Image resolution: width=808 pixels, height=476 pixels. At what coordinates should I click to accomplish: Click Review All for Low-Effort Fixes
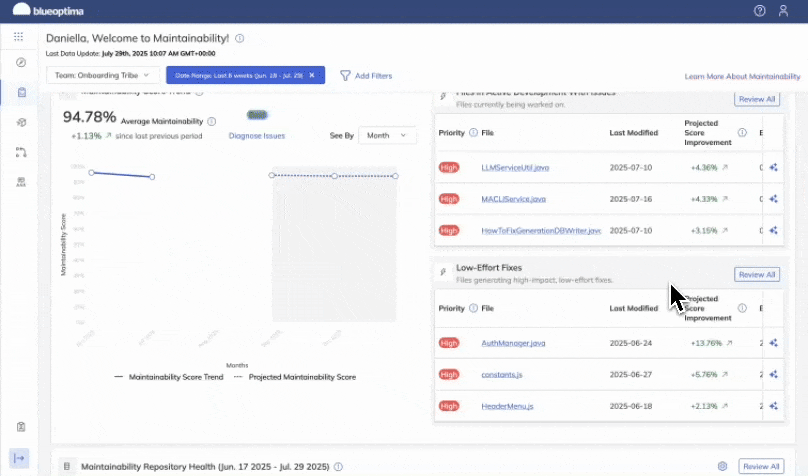click(x=756, y=275)
